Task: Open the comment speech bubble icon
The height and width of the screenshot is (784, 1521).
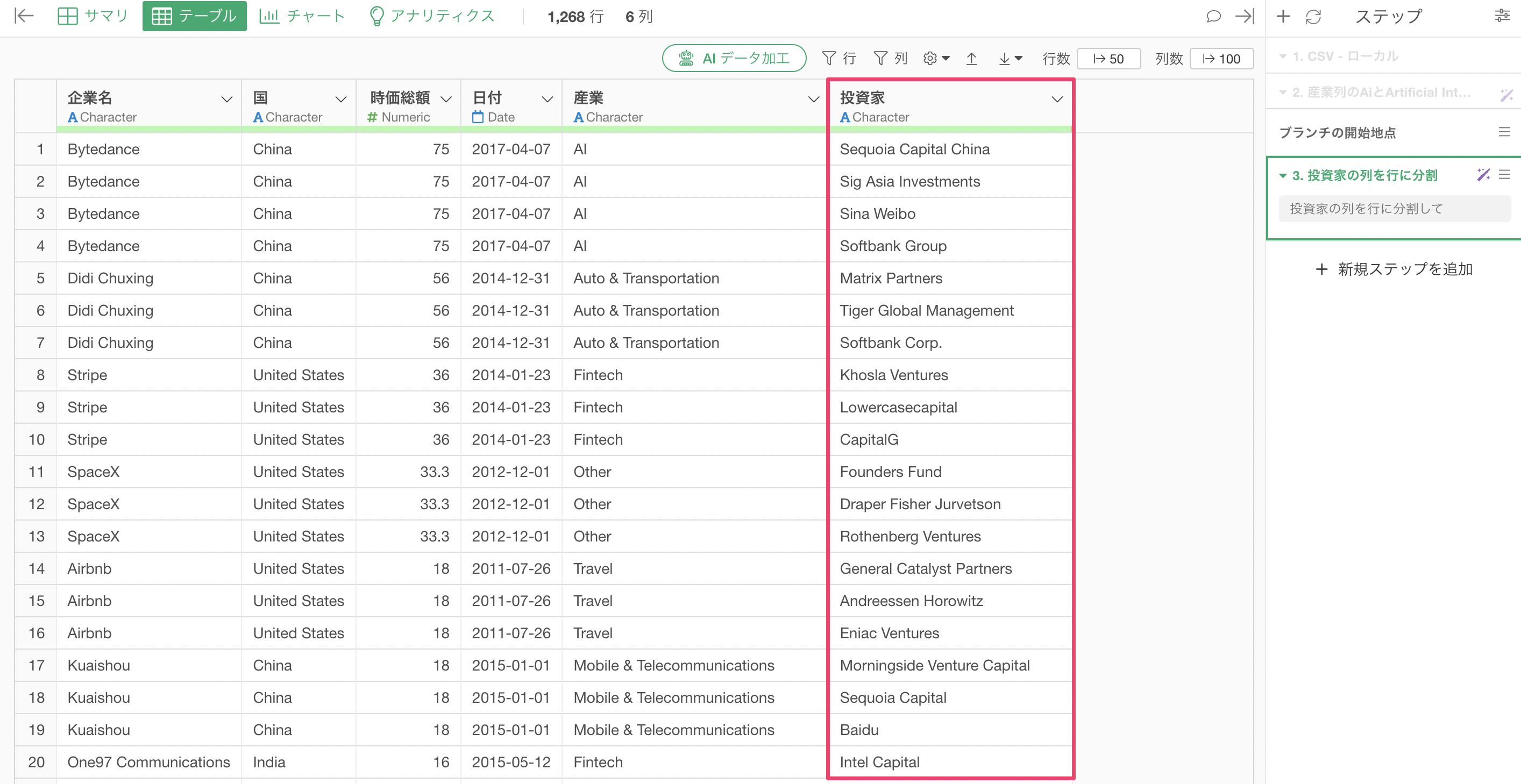Action: 1213,16
